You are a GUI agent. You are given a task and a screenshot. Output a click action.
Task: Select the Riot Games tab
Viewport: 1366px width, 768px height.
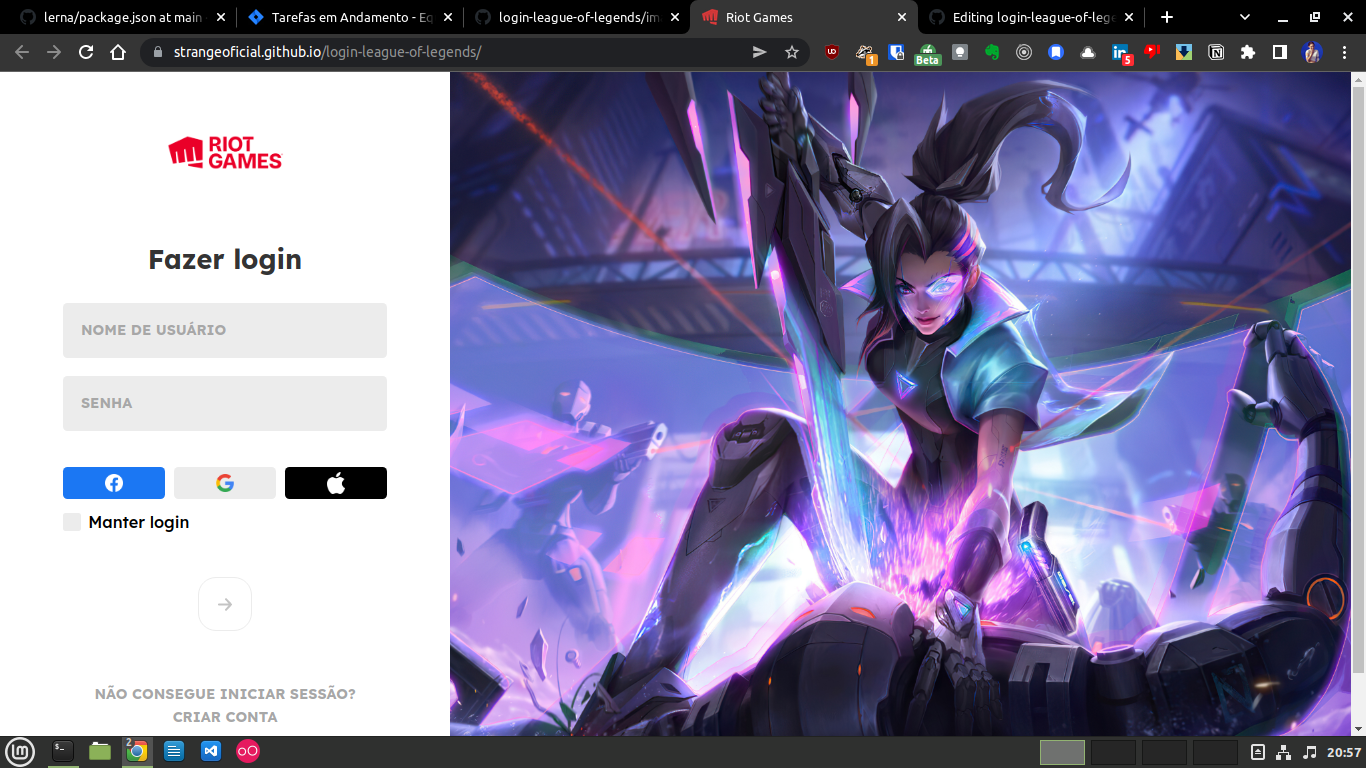[803, 17]
